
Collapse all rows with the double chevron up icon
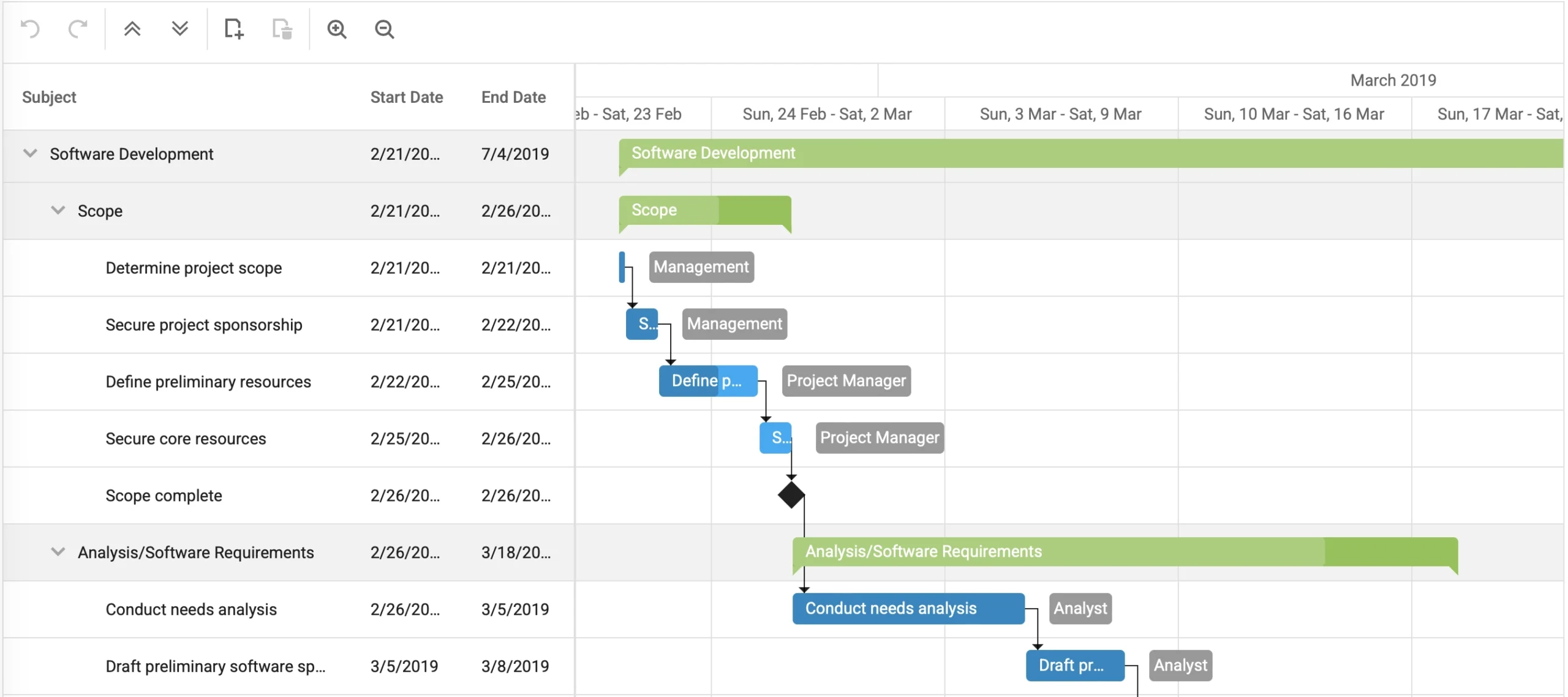pos(132,29)
